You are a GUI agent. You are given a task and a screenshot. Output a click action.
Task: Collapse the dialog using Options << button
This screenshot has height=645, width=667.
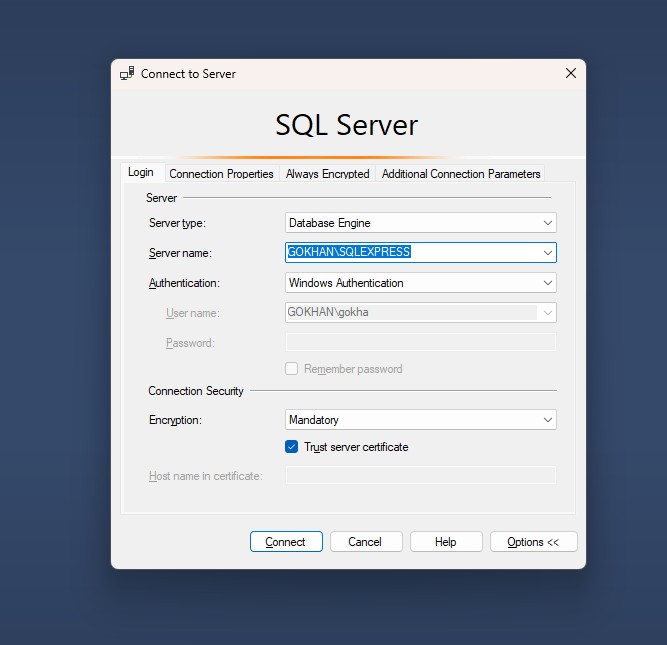[533, 542]
